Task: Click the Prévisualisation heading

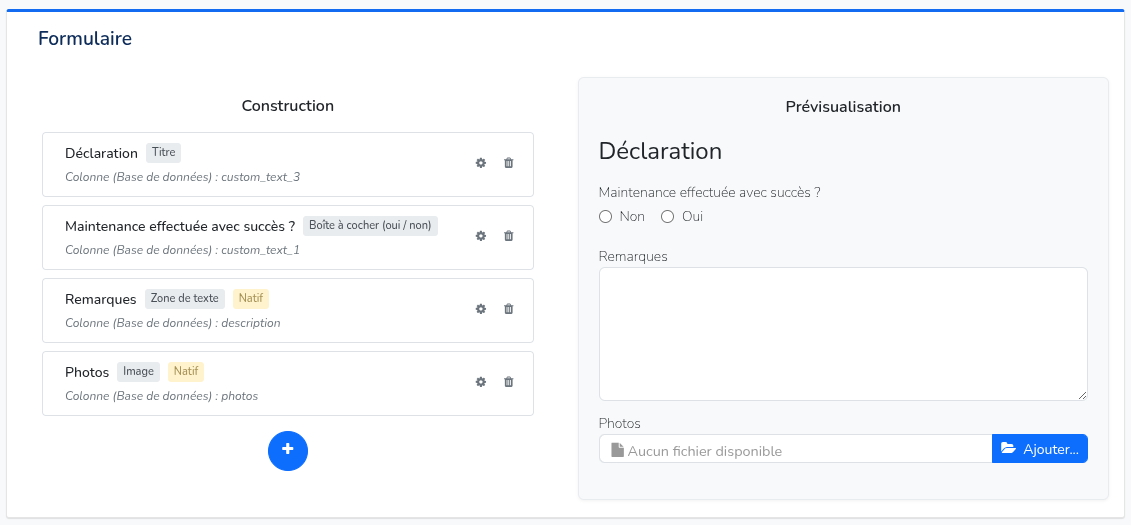Action: (843, 107)
